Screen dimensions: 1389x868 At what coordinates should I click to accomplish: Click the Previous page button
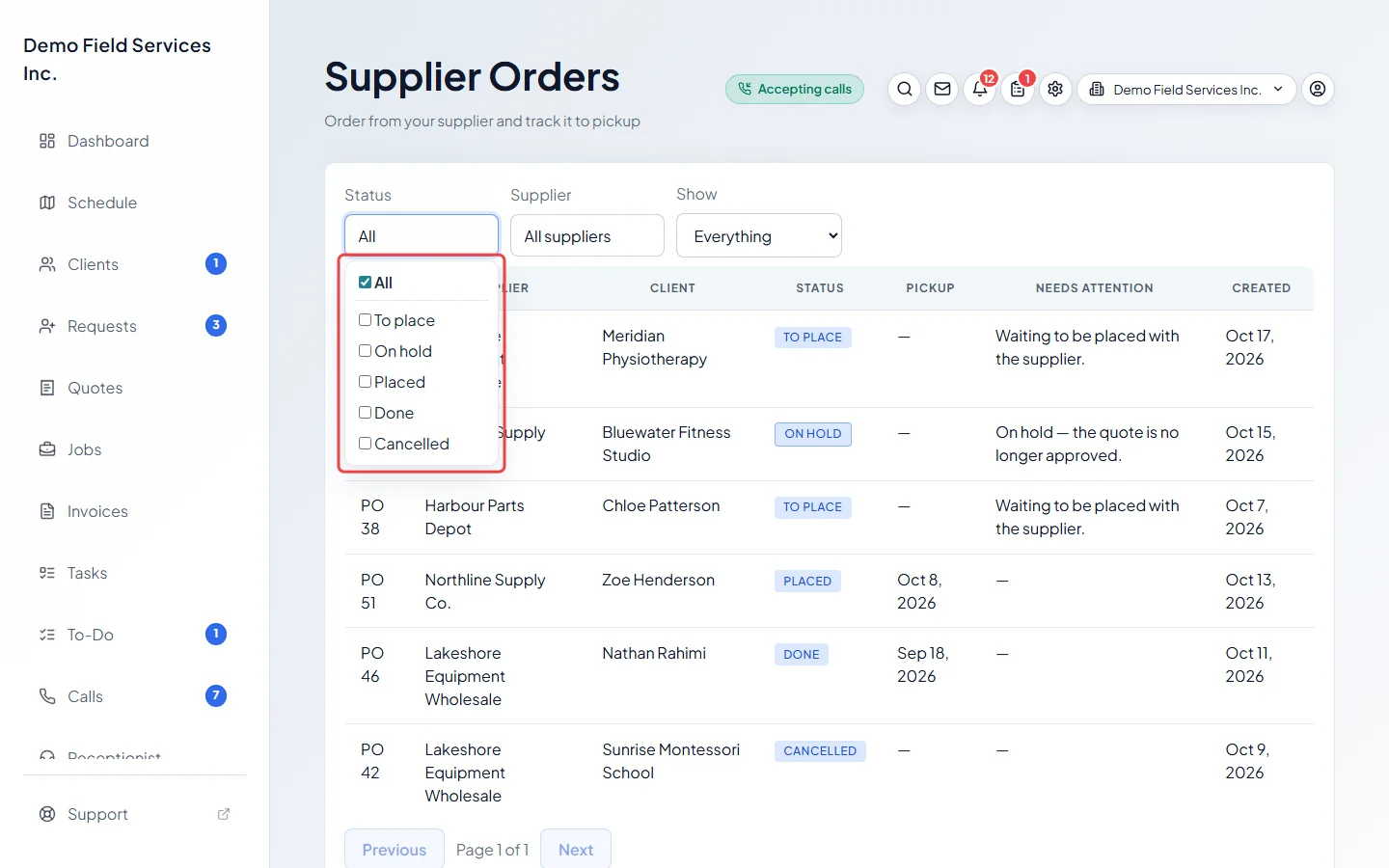[x=395, y=849]
